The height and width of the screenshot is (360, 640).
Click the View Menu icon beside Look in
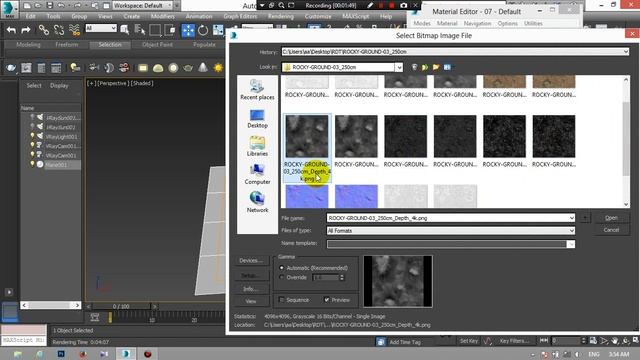447,67
